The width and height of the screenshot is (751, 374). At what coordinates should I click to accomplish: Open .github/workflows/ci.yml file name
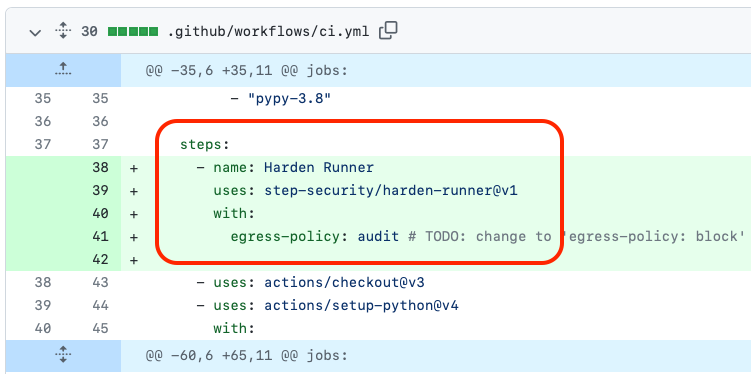pos(268,32)
